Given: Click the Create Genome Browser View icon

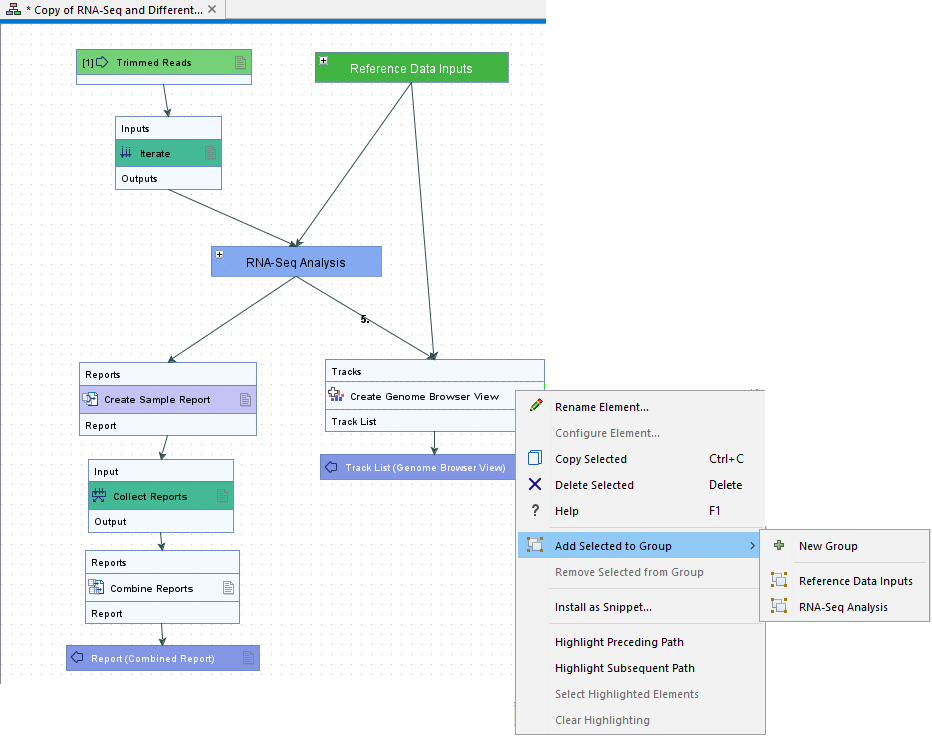Looking at the screenshot, I should 337,395.
